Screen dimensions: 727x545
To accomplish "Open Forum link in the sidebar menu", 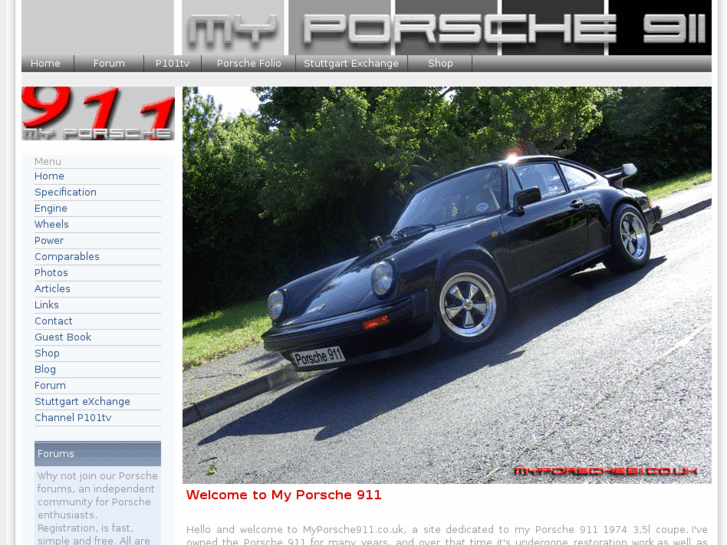I will [x=50, y=385].
